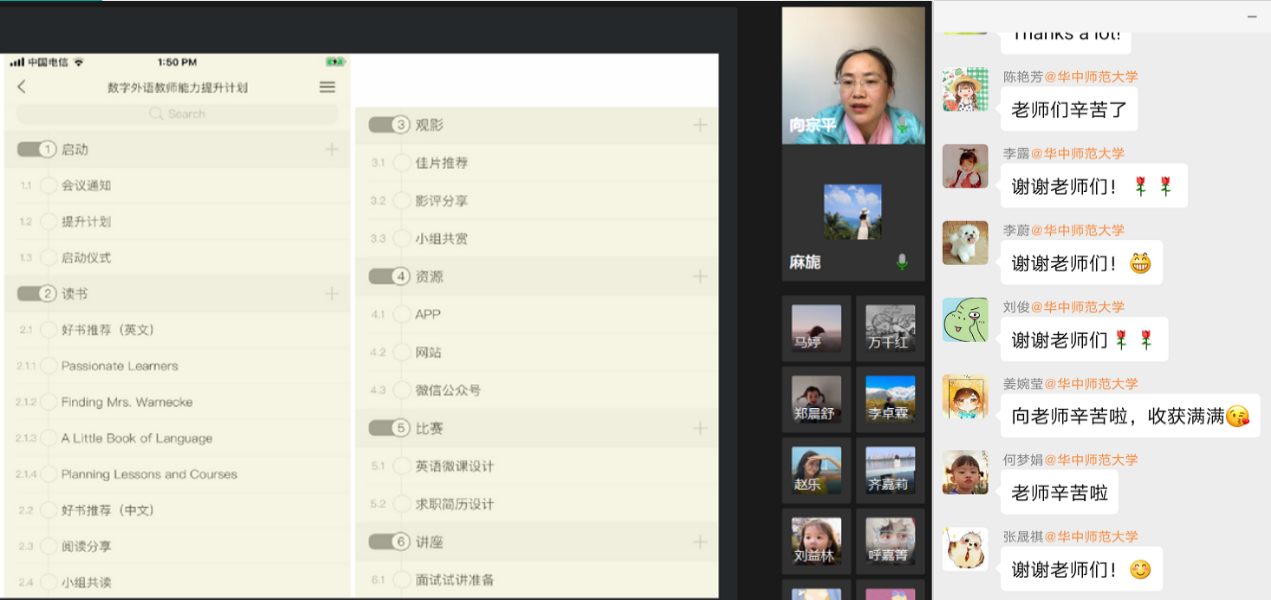Click the plus icon beside 读书 section
This screenshot has height=600, width=1271.
tap(331, 294)
